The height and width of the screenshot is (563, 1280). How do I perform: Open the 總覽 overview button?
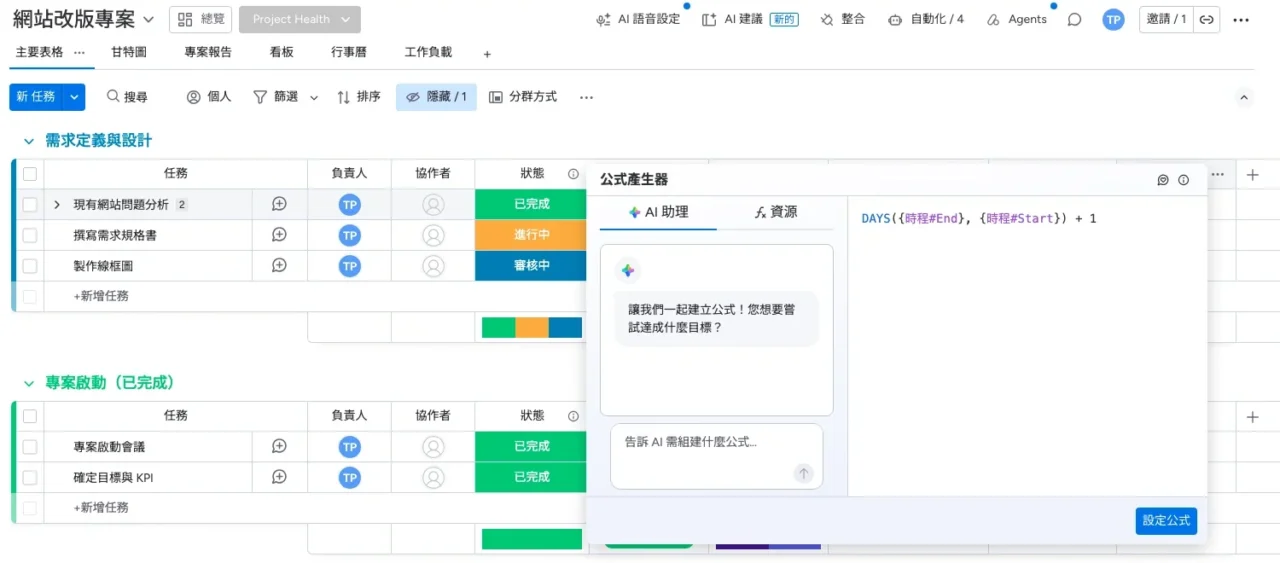tap(201, 19)
